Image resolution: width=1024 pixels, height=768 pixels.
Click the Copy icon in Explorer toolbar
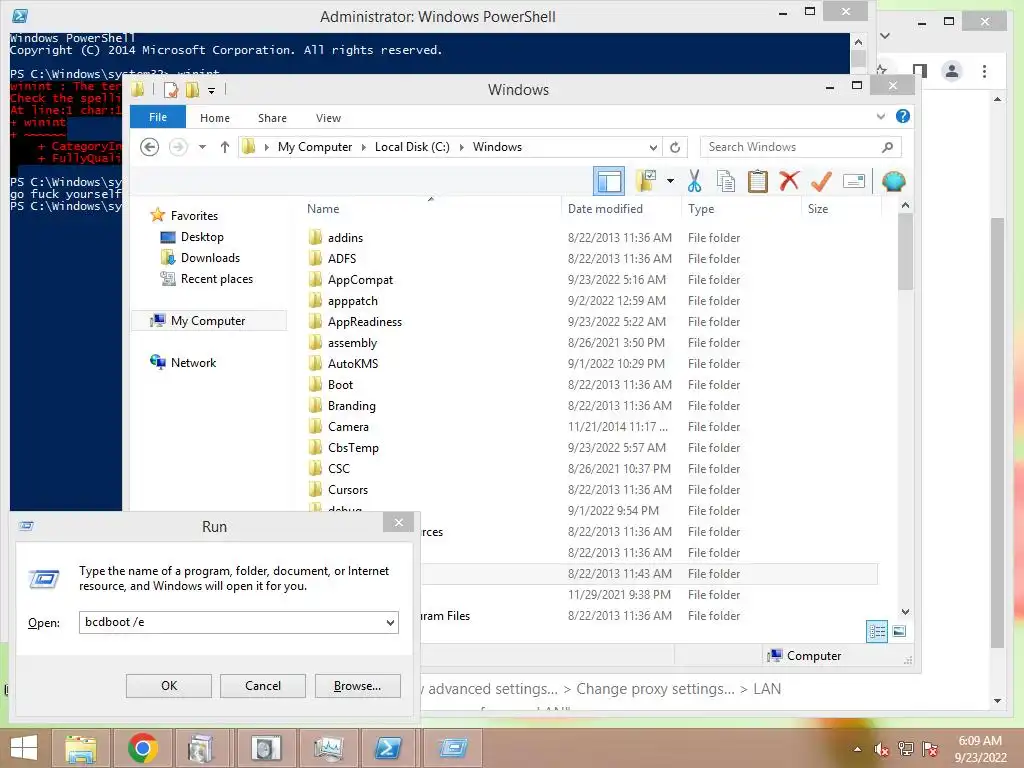pyautogui.click(x=726, y=181)
